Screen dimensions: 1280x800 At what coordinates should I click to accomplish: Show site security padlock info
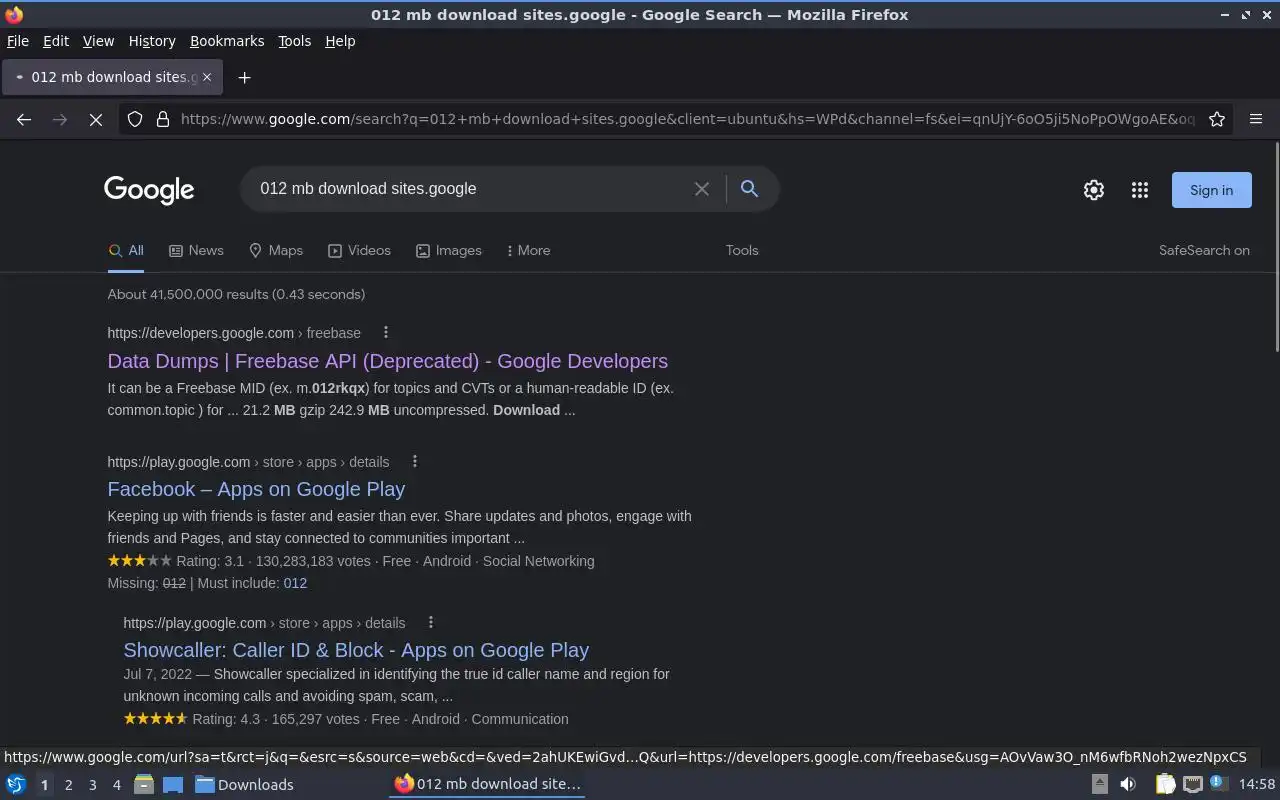click(163, 119)
